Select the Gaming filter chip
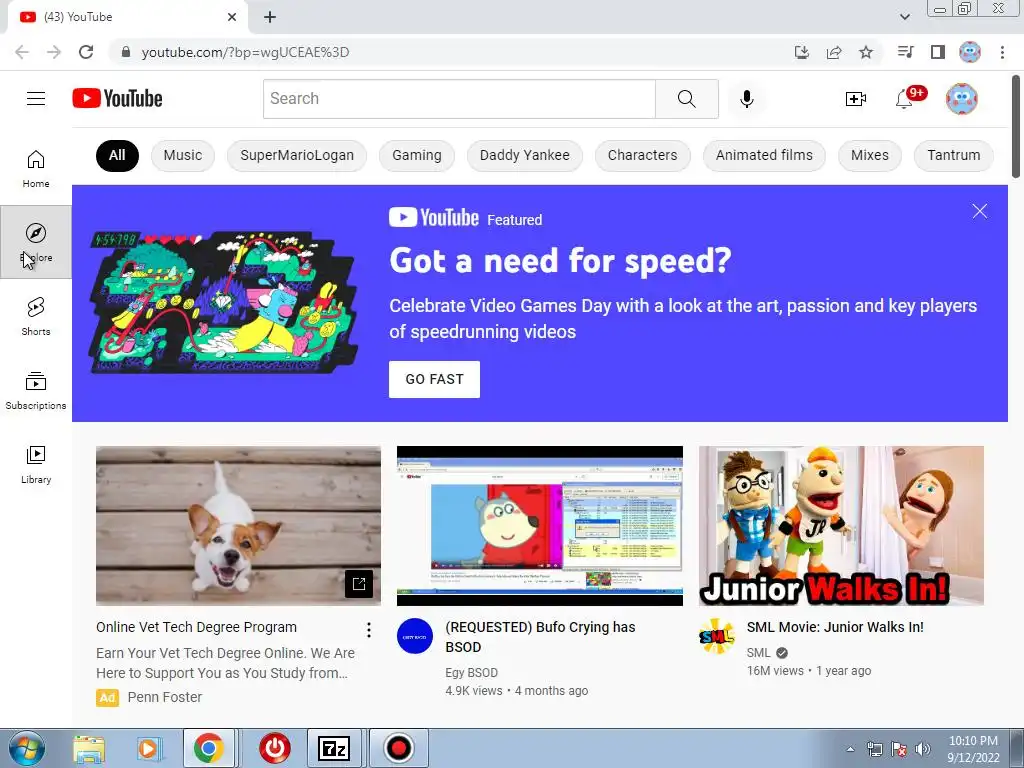 [x=417, y=155]
